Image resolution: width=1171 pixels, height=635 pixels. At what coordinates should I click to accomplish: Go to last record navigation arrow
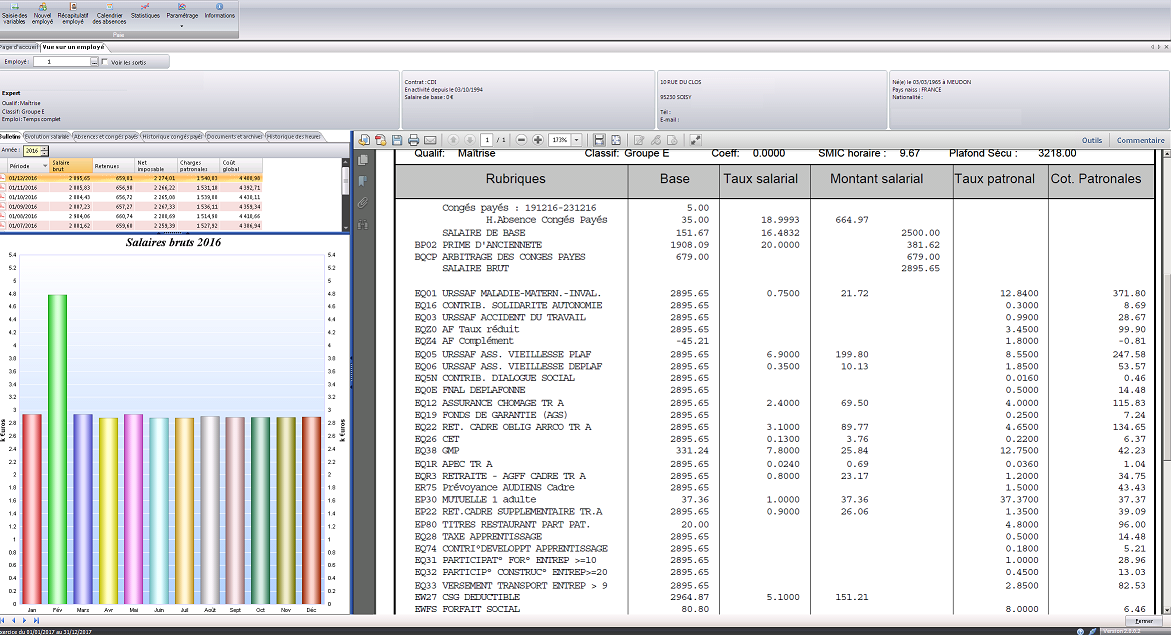[x=36, y=620]
